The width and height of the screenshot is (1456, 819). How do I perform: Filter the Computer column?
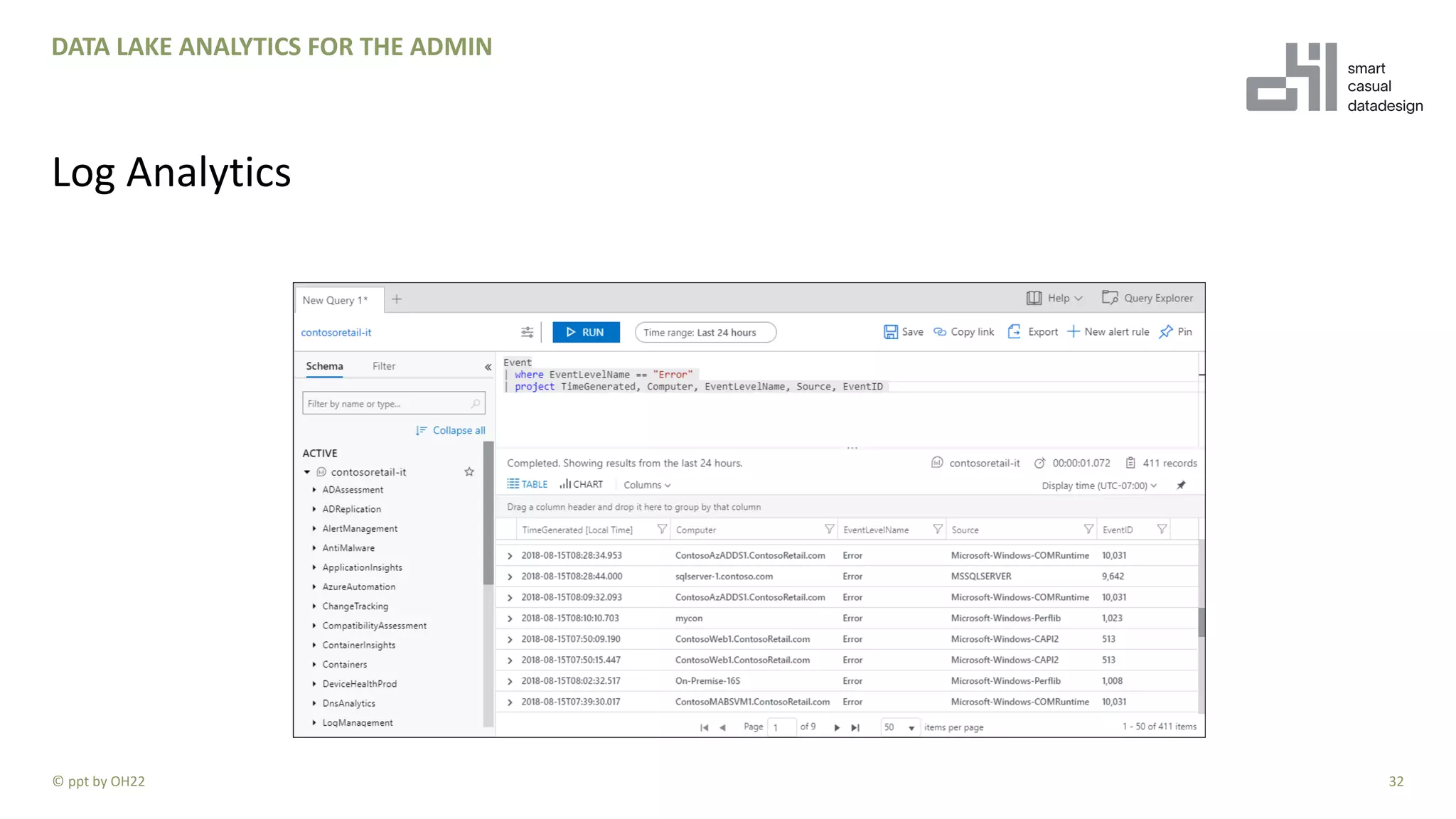(829, 529)
